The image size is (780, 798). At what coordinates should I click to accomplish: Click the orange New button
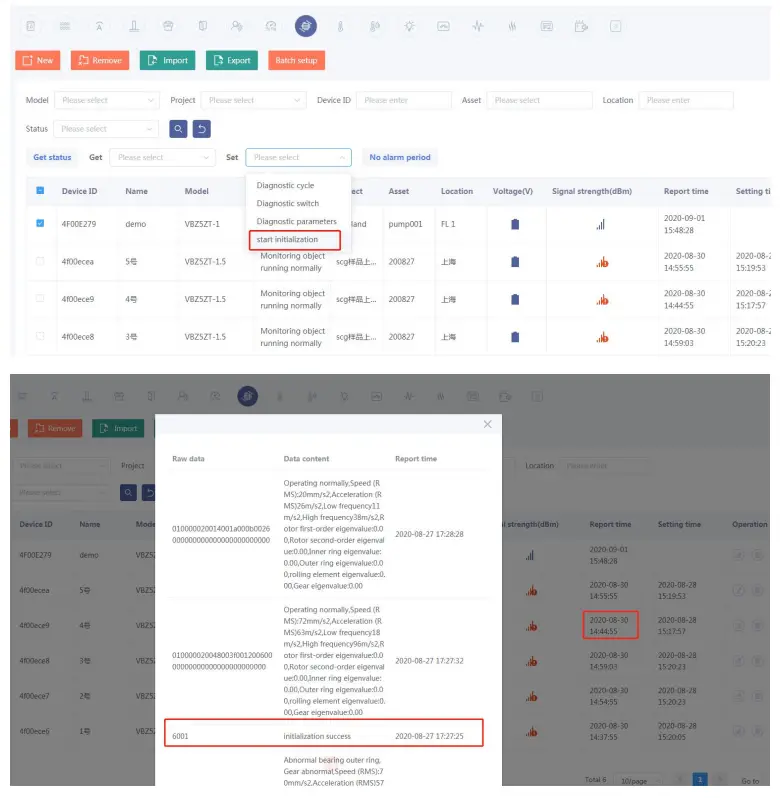pos(38,60)
